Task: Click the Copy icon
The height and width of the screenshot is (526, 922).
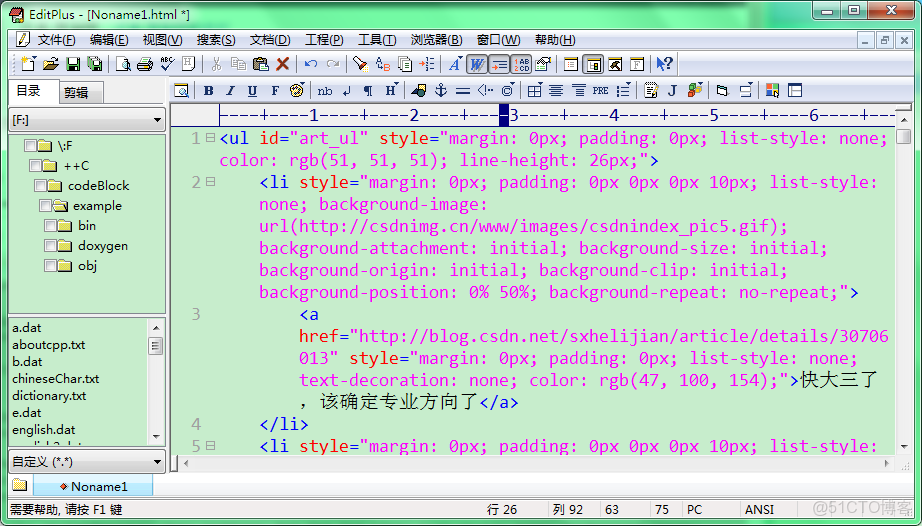Action: click(x=238, y=63)
